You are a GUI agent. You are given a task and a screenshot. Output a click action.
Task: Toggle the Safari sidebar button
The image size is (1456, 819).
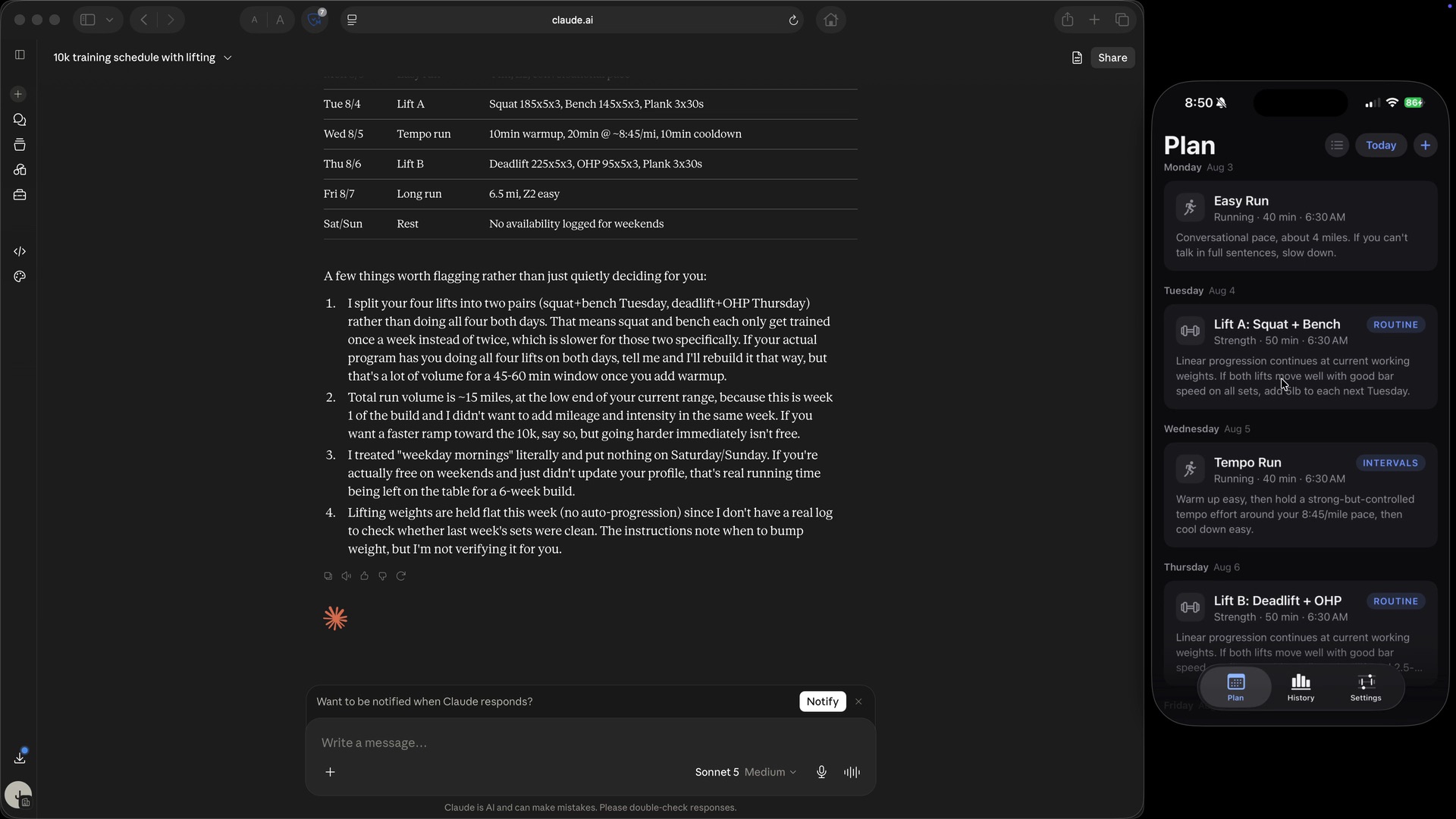click(88, 20)
